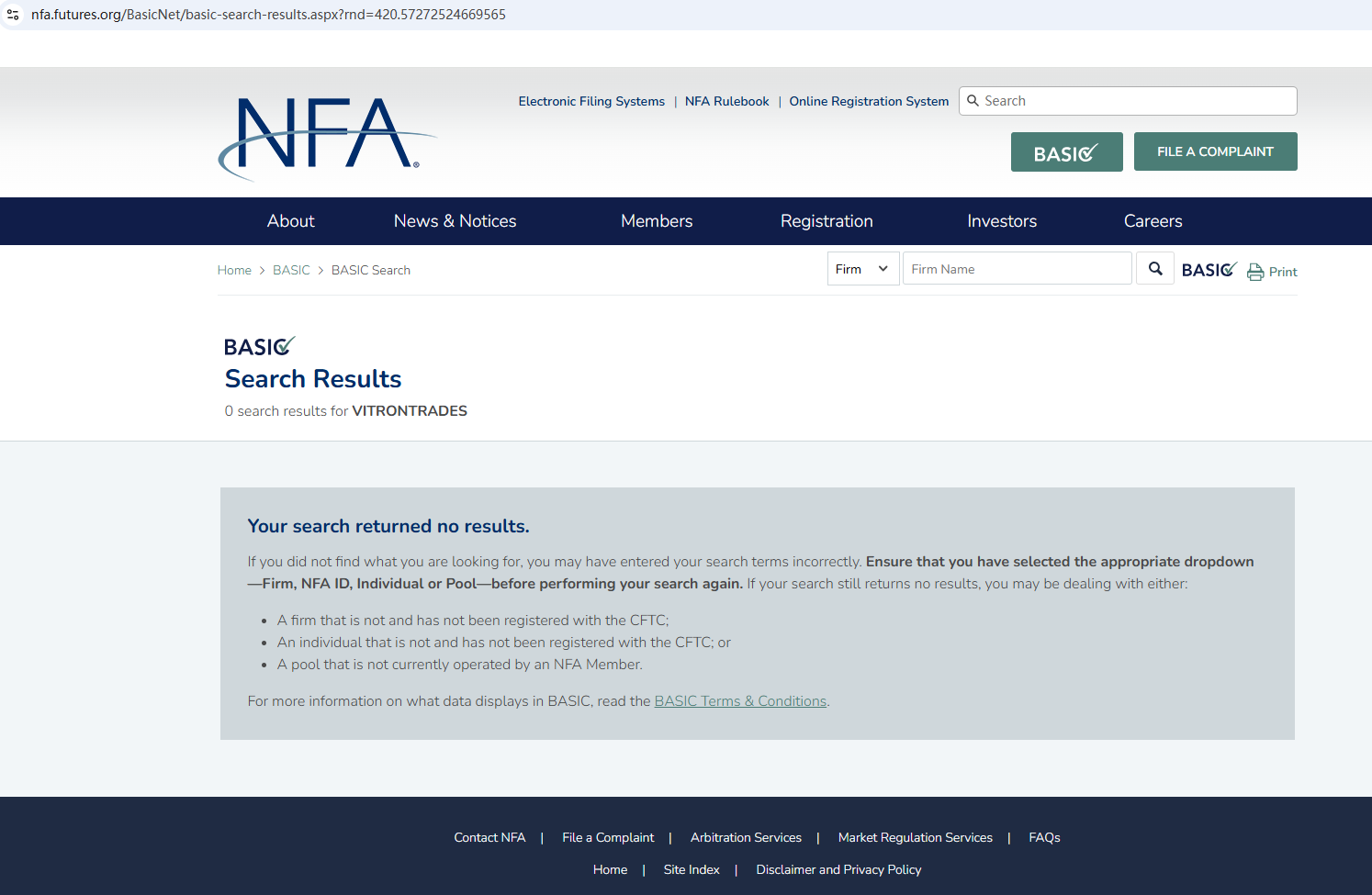Viewport: 1372px width, 895px height.
Task: Click the Home breadcrumb link
Action: click(234, 271)
